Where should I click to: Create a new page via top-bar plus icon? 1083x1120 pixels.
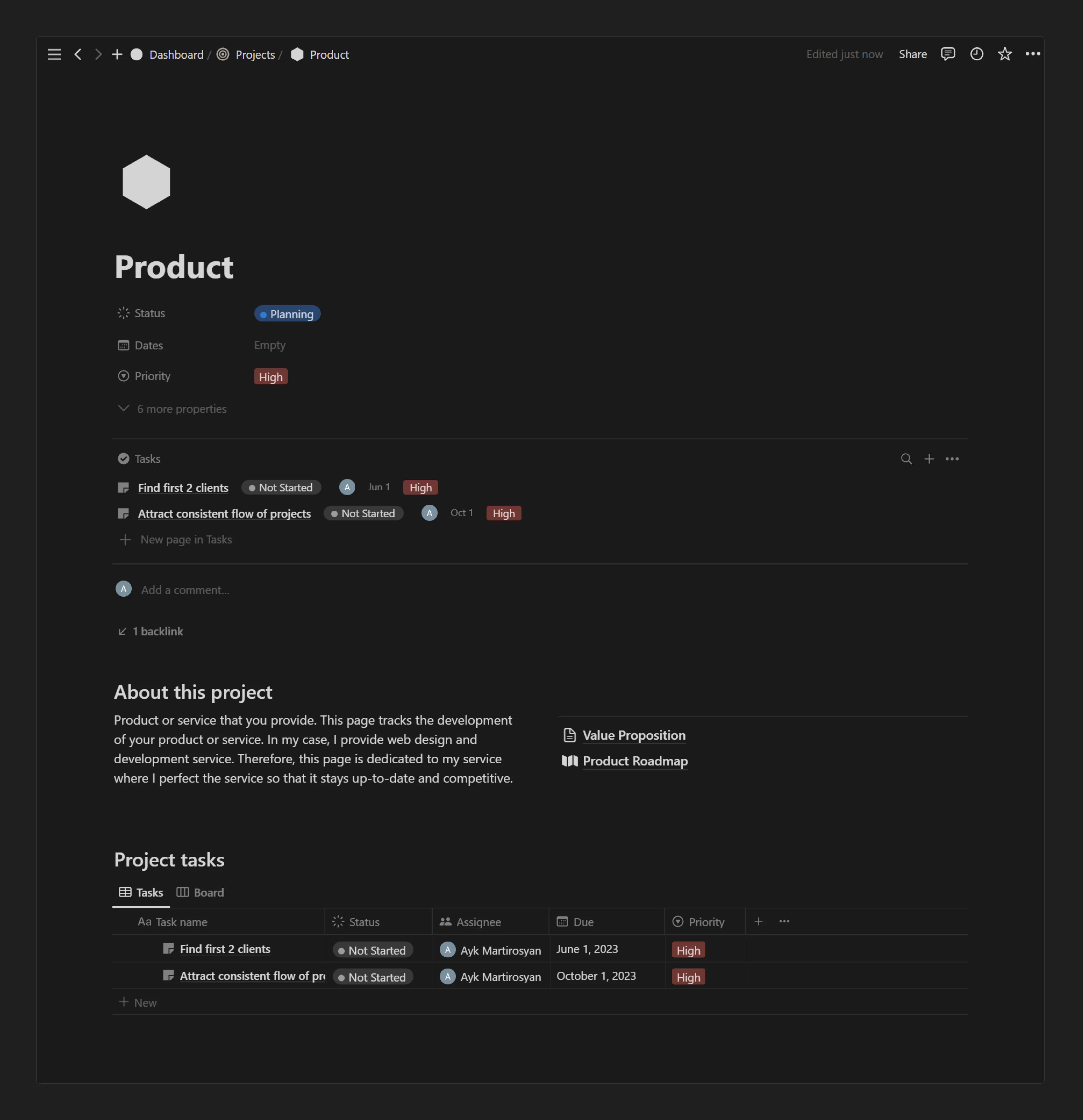pyautogui.click(x=117, y=54)
